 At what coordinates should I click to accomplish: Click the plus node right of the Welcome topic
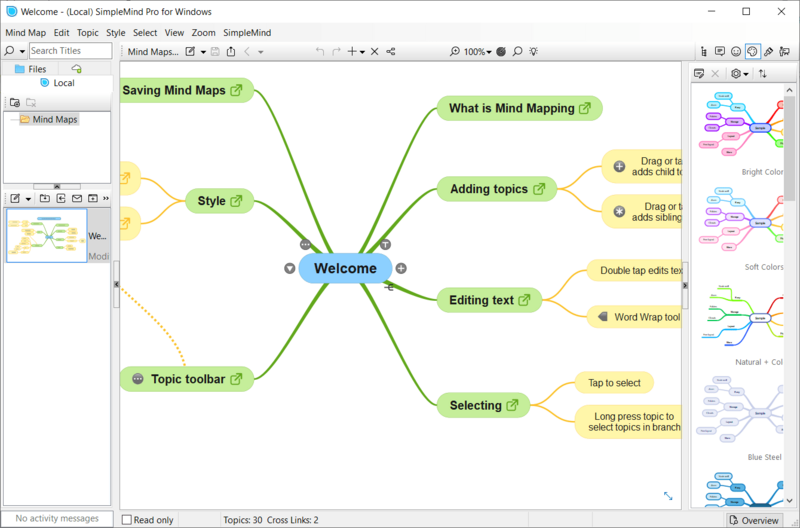coord(402,268)
